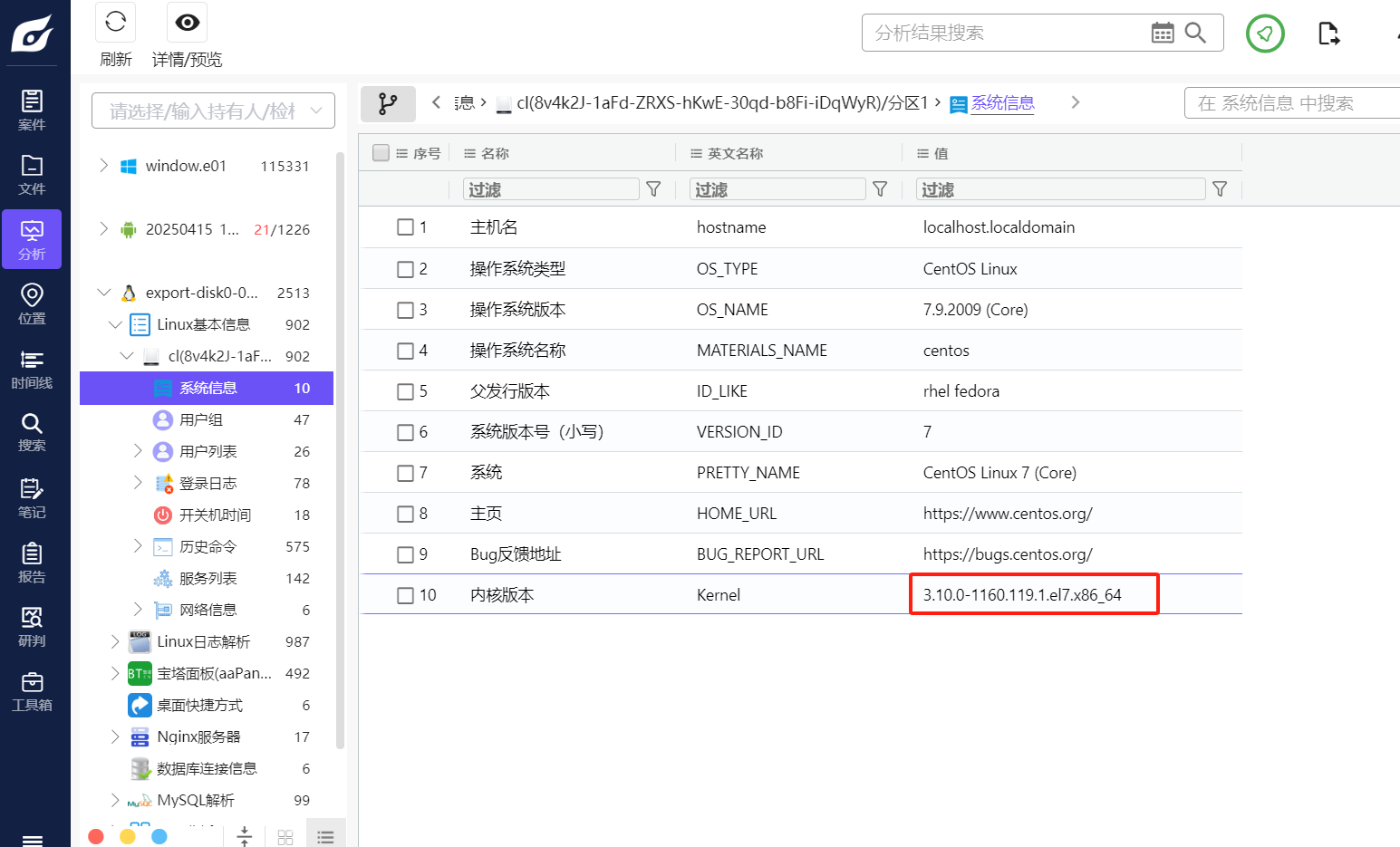This screenshot has height=847, width=1400.
Task: Open the 位置 location sidebar icon
Action: 32,303
